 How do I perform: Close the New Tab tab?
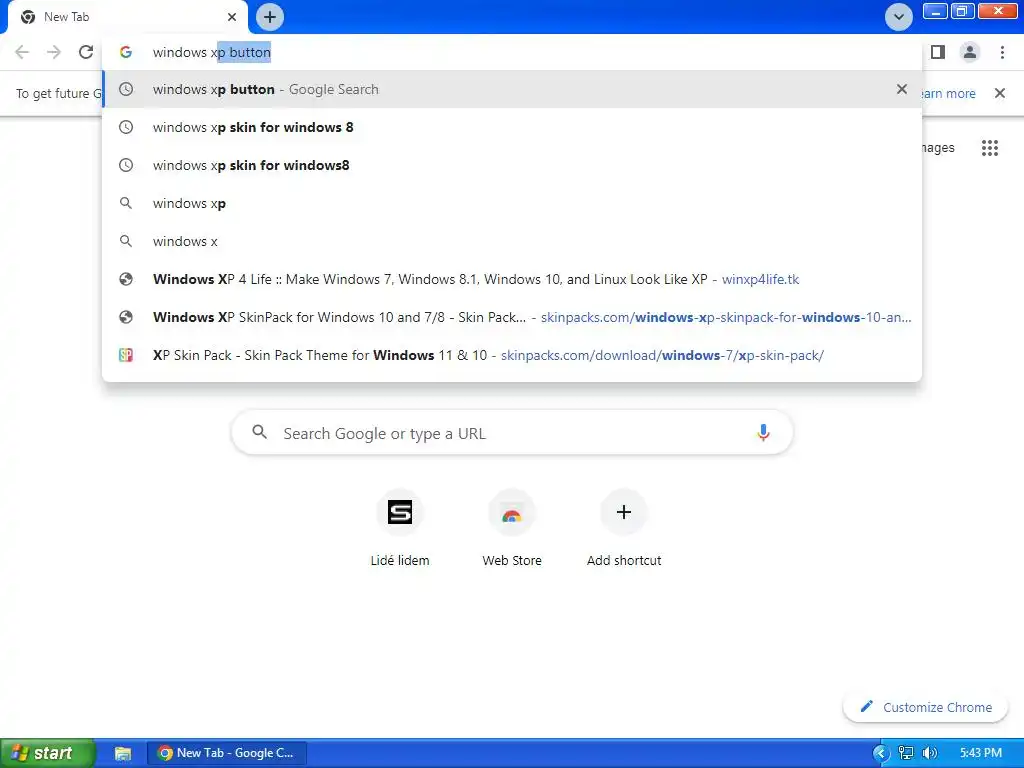[x=232, y=17]
